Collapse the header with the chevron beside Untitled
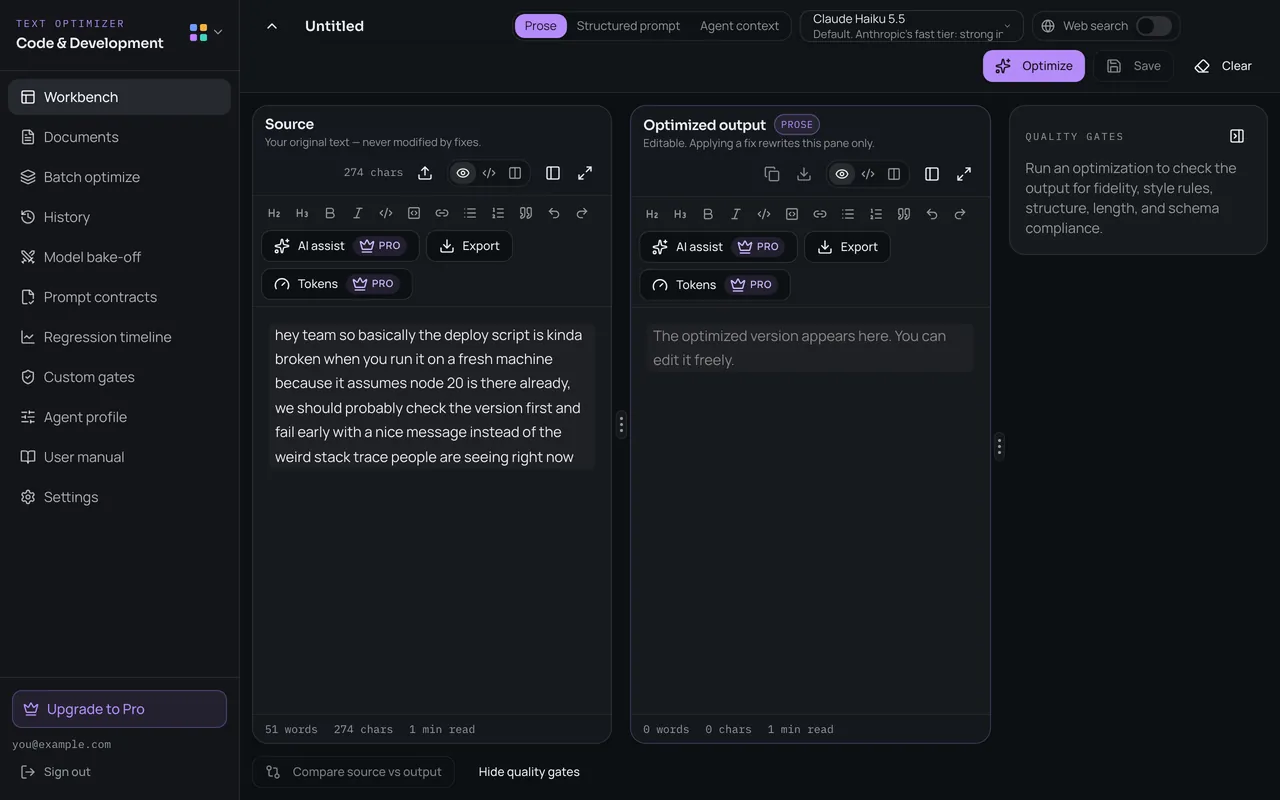This screenshot has width=1280, height=800. coord(272,26)
